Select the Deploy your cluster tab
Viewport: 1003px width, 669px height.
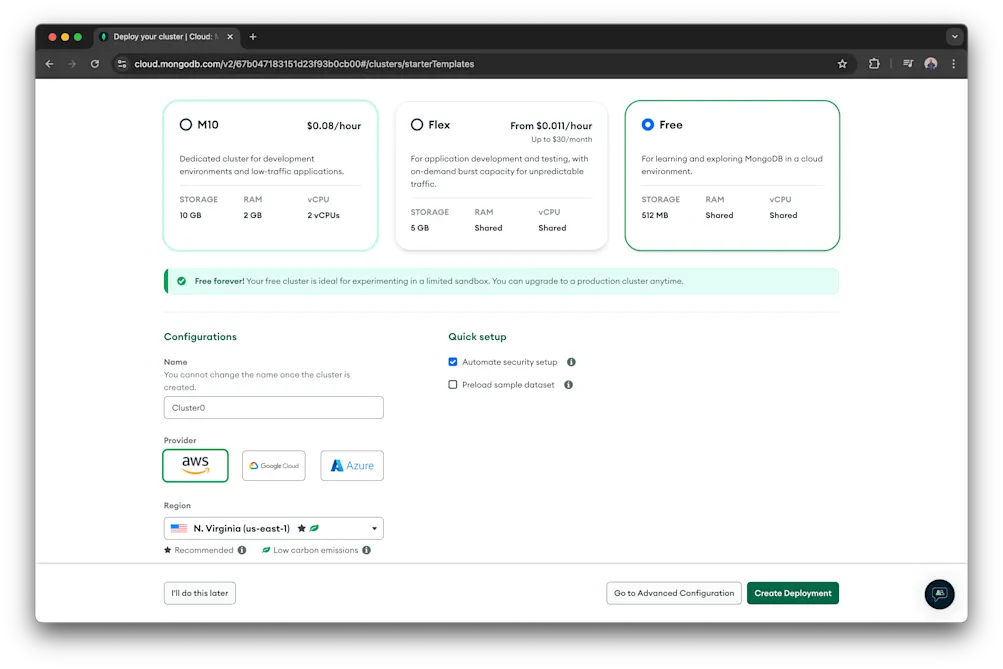click(166, 37)
